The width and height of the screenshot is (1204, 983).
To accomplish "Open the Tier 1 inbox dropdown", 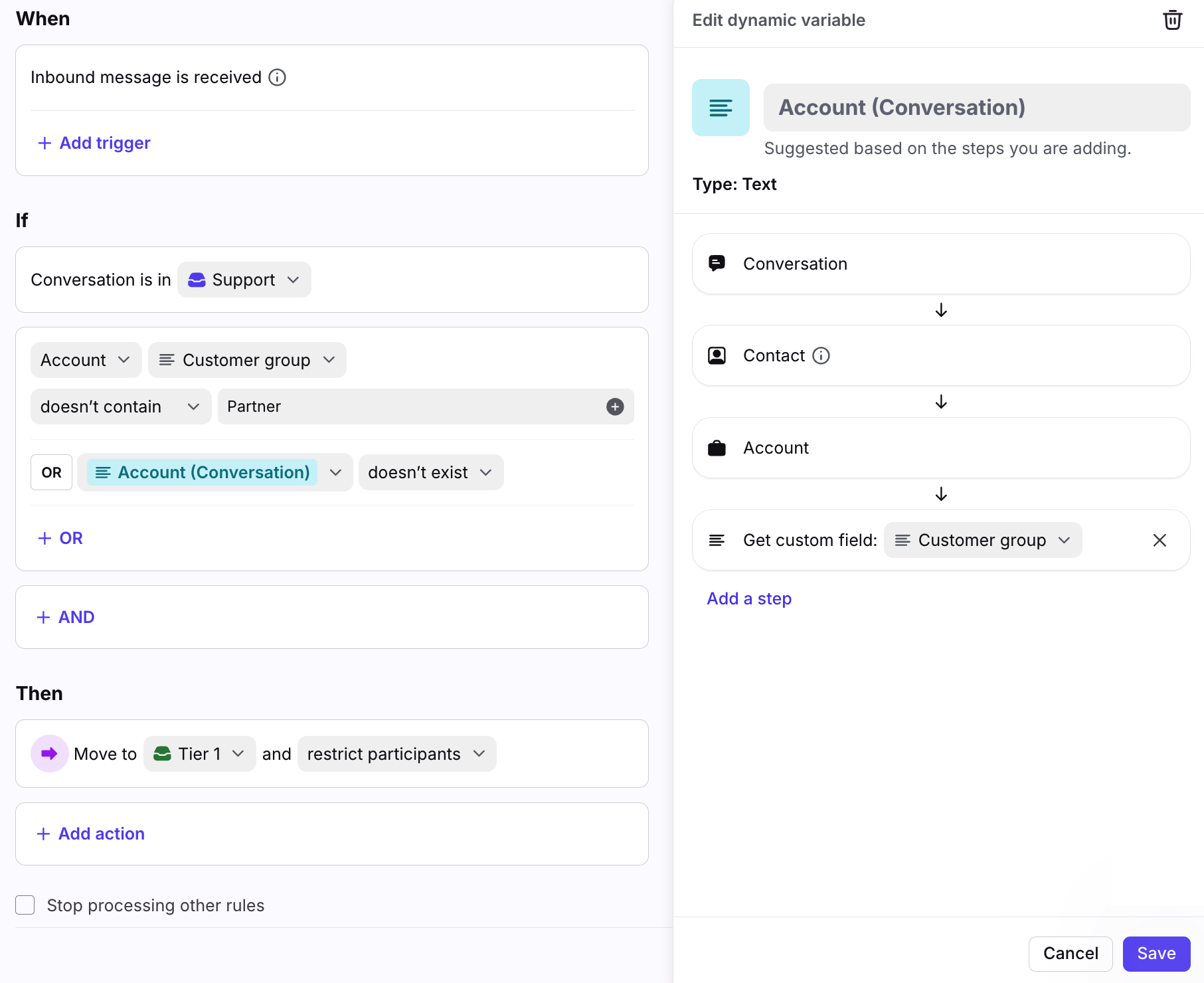I will [199, 754].
